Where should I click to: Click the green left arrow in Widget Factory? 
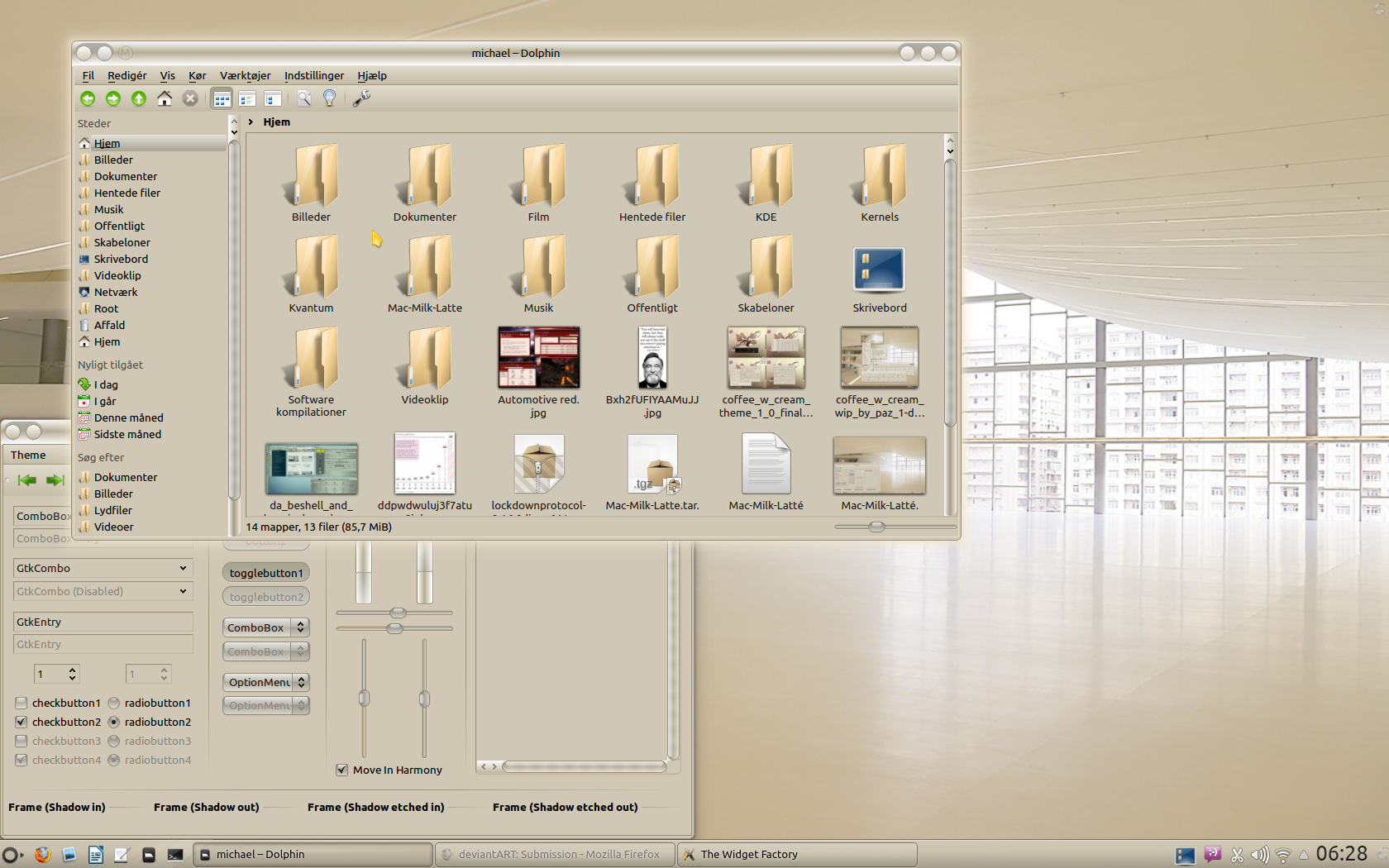26,480
